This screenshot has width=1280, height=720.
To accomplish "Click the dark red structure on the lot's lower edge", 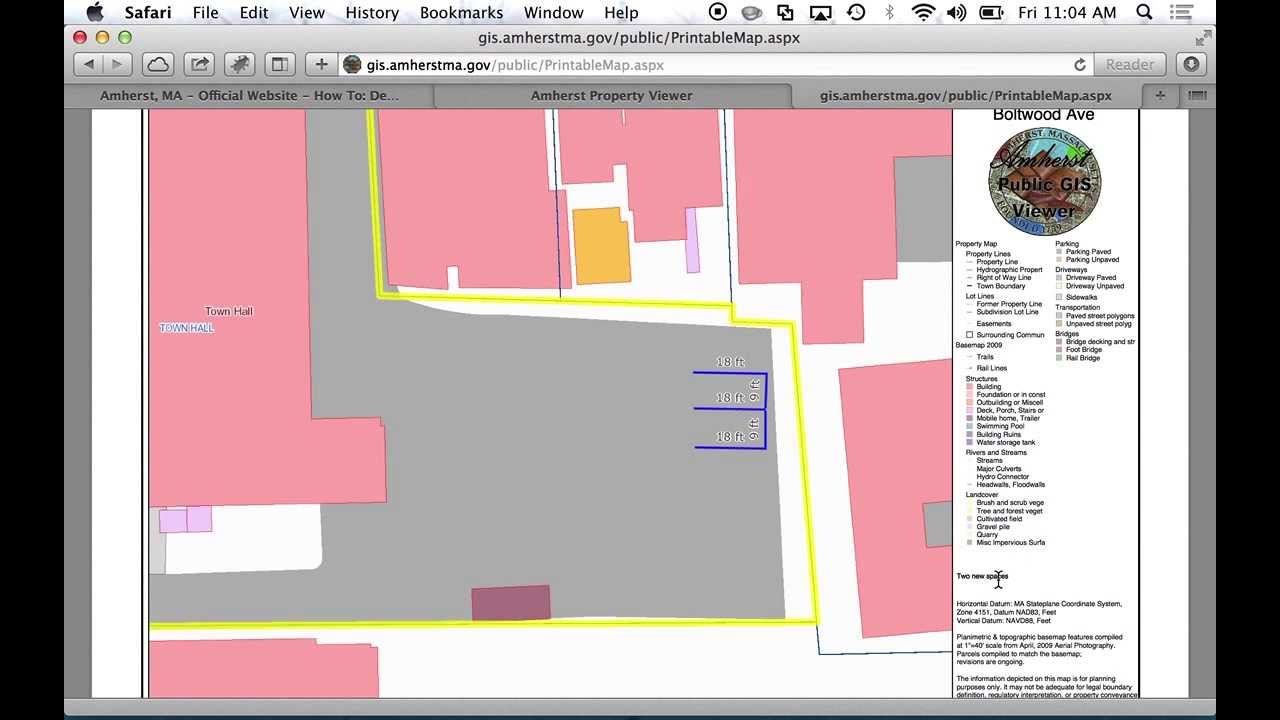I will click(511, 603).
